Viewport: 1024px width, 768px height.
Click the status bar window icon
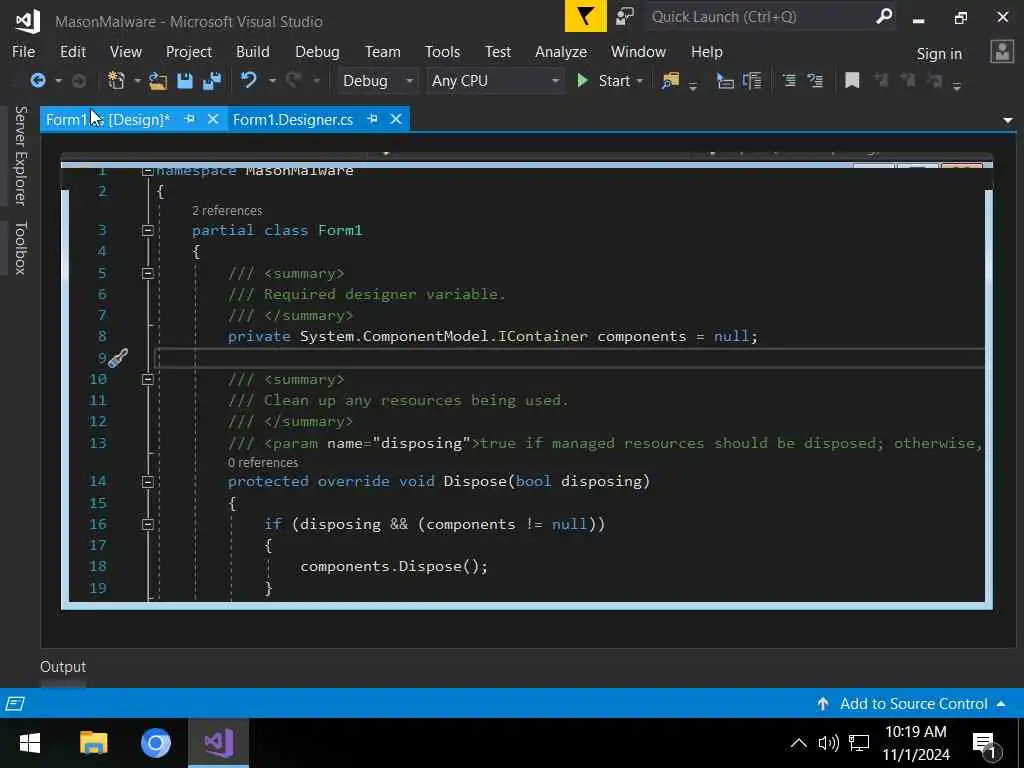(x=15, y=703)
